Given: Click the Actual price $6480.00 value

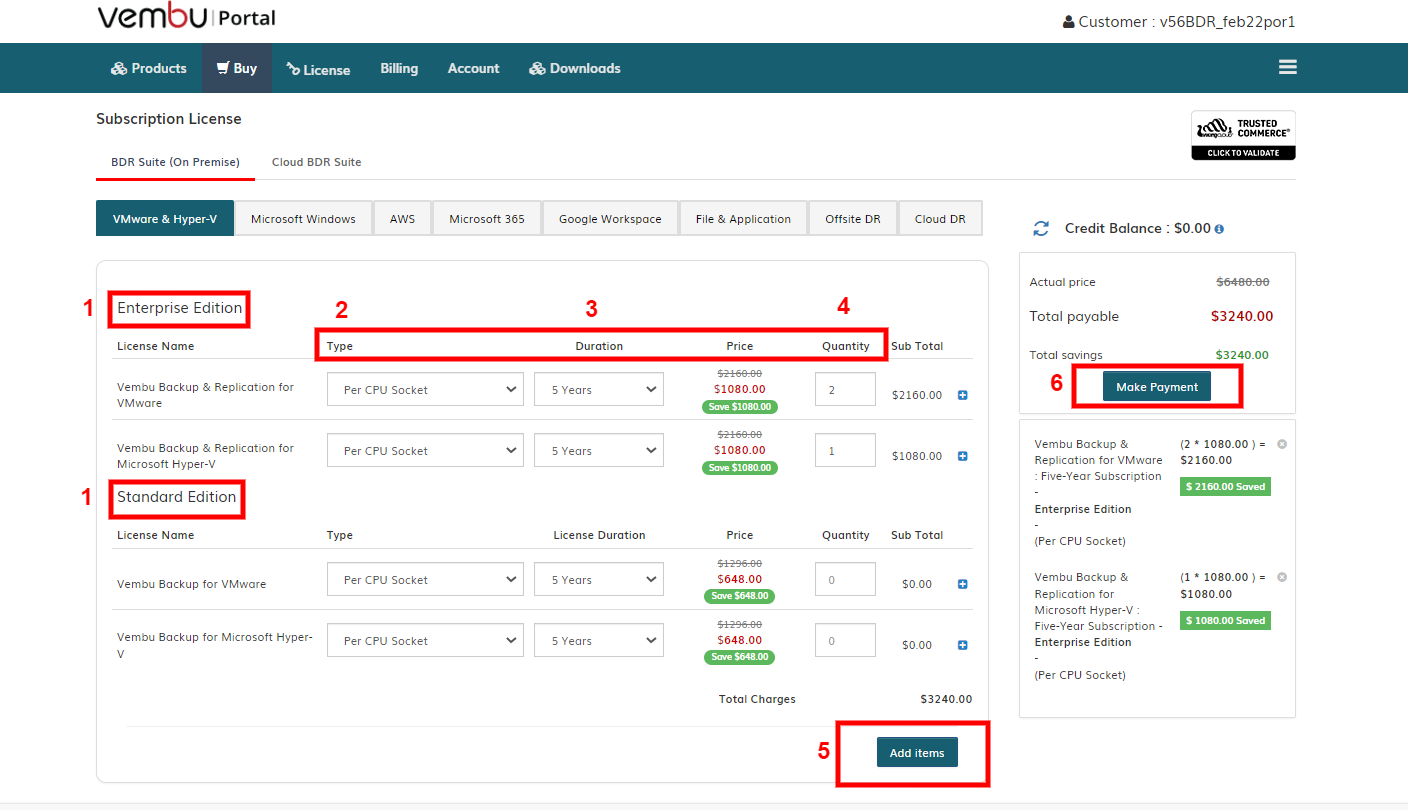Looking at the screenshot, I should click(1243, 282).
